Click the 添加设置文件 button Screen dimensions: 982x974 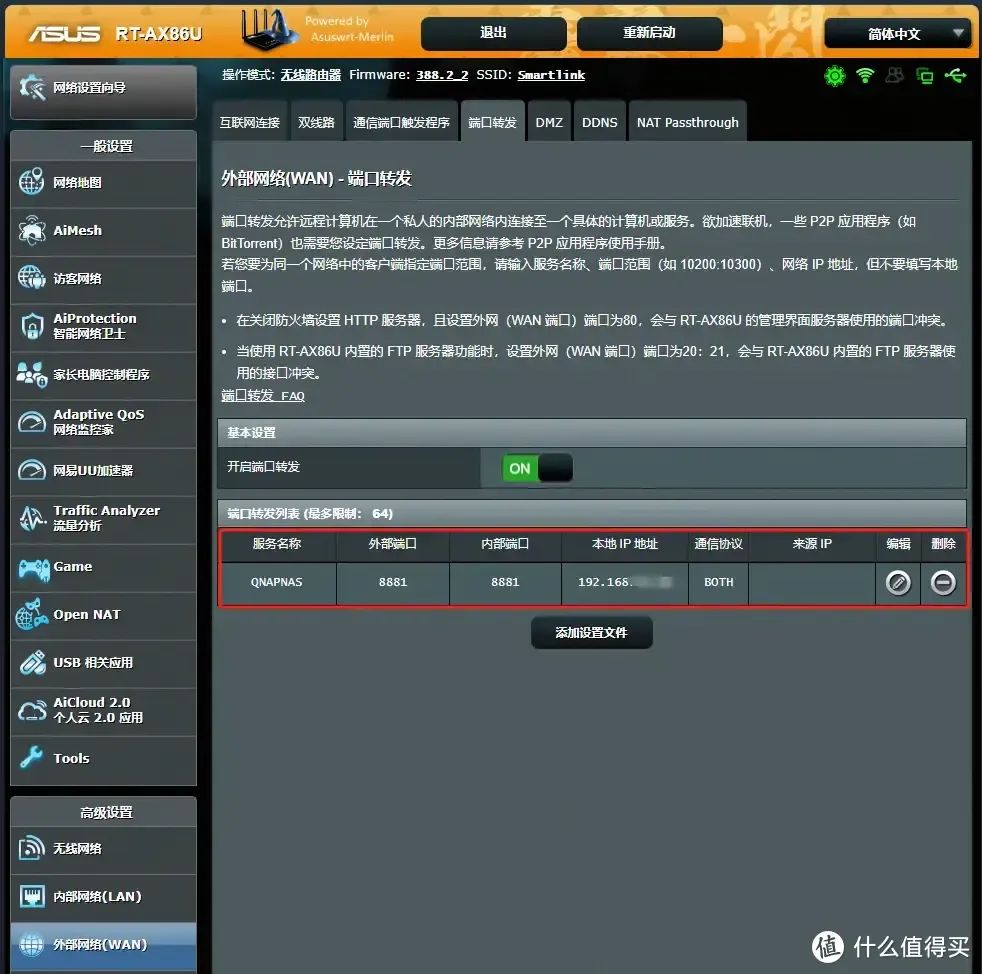point(591,632)
